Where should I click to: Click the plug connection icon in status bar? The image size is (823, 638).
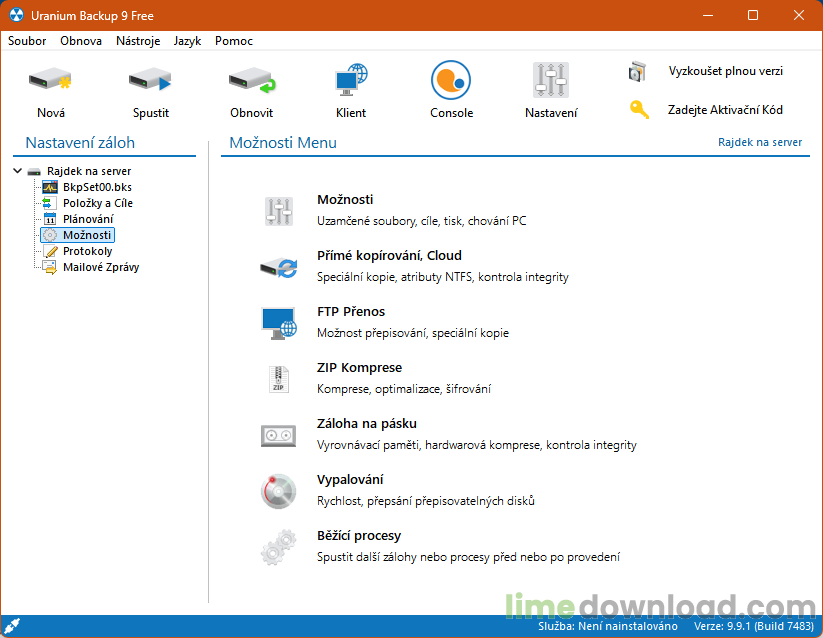pyautogui.click(x=12, y=625)
